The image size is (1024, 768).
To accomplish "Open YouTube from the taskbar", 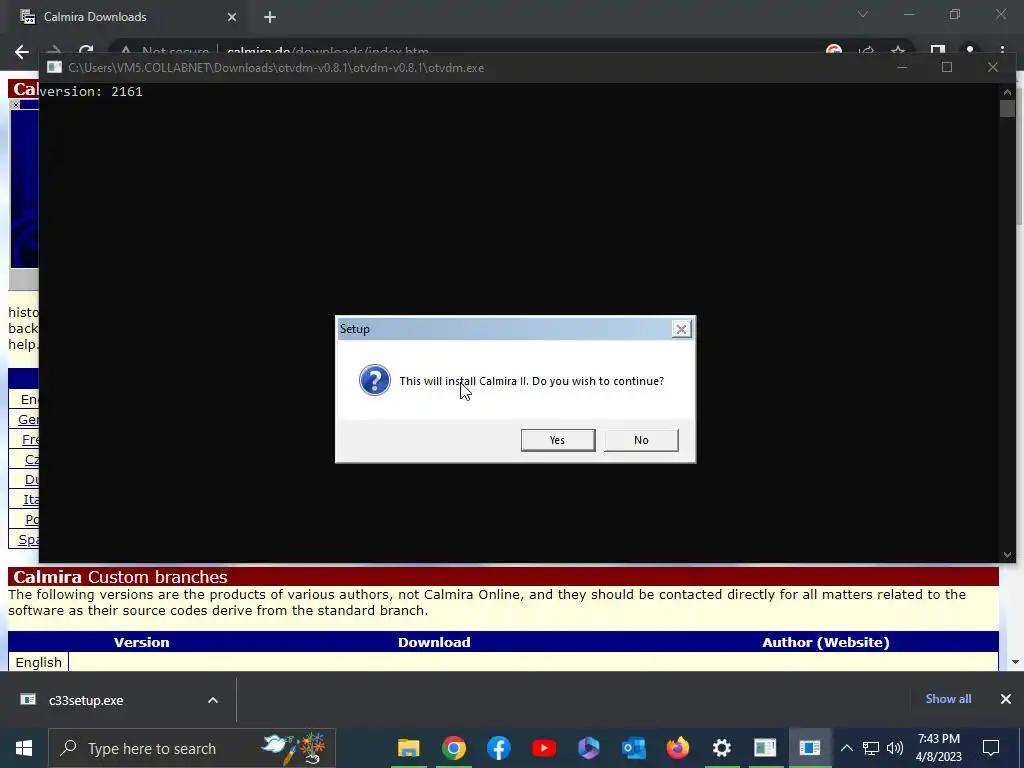I will (x=543, y=748).
